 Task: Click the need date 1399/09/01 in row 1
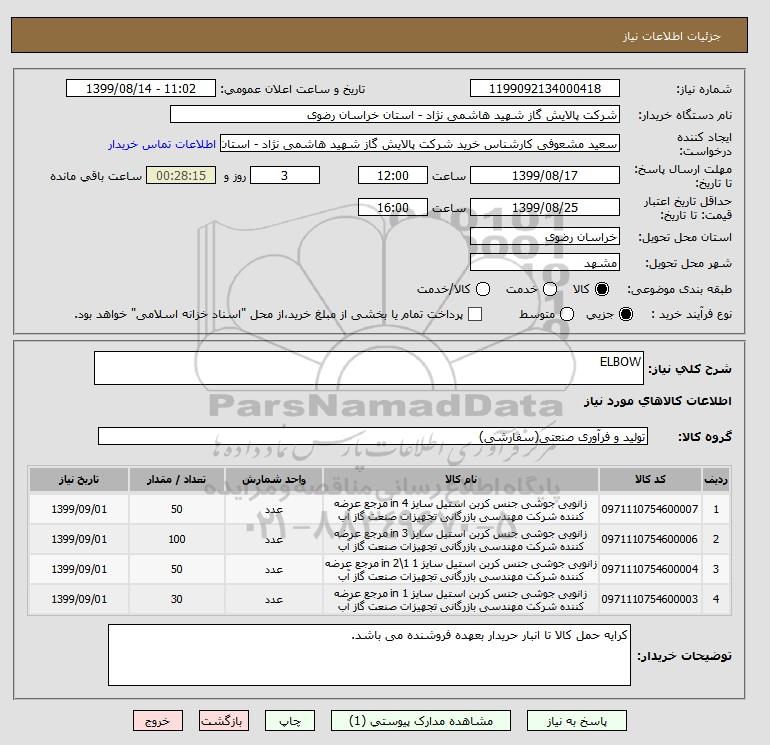(79, 509)
